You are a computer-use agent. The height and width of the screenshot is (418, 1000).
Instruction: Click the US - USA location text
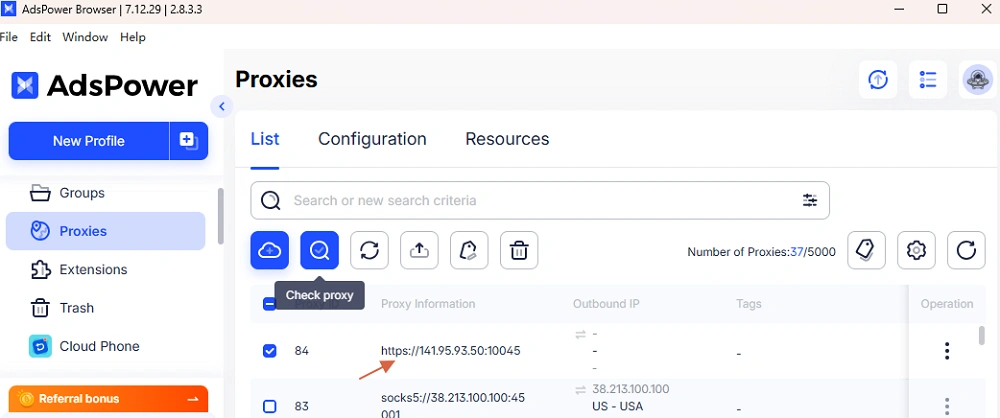click(618, 407)
